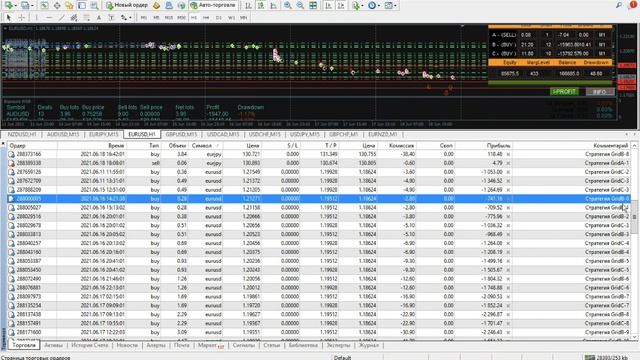Click the Default profile in status bar
640x360 pixels.
pyautogui.click(x=342, y=357)
